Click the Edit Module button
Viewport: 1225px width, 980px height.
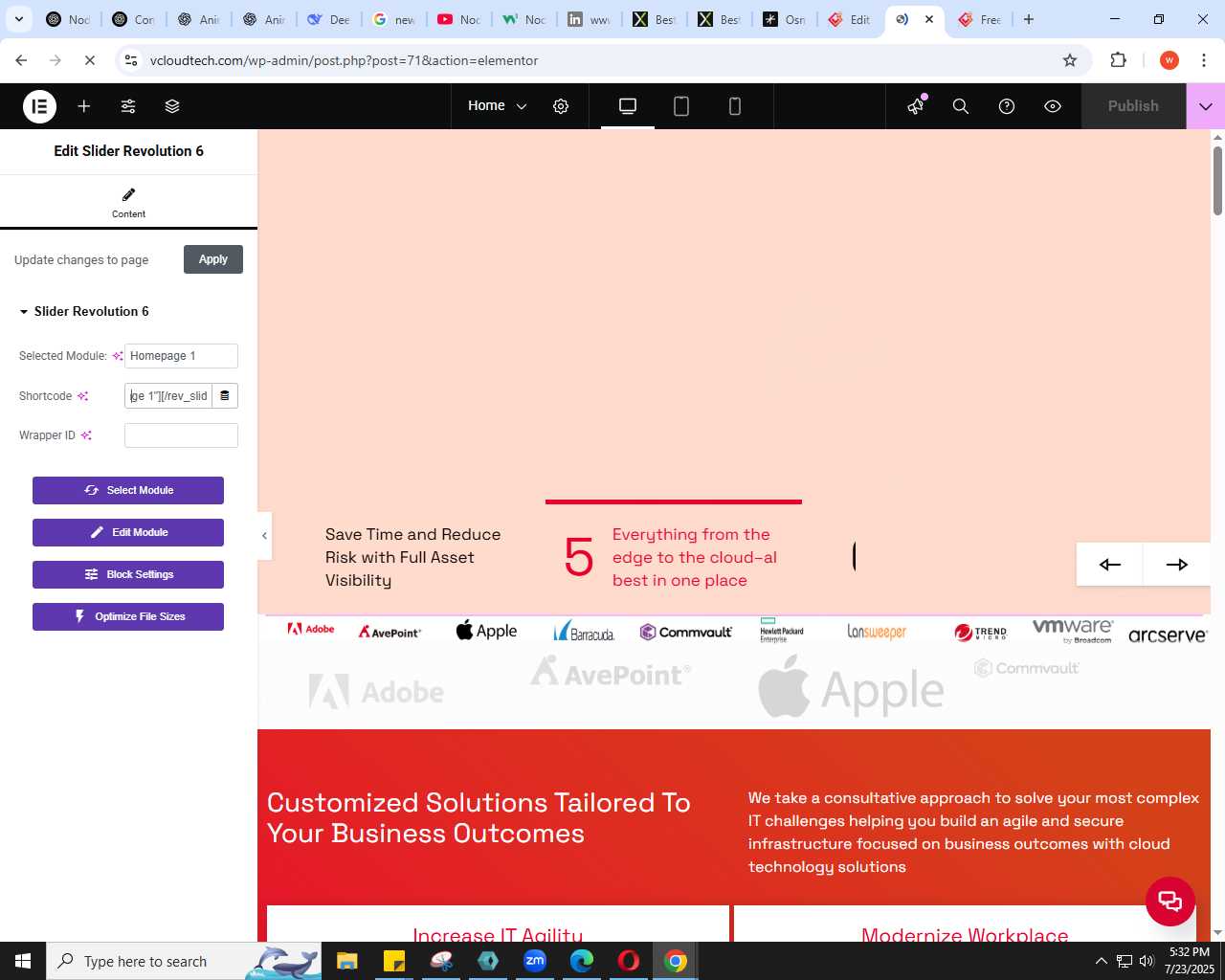(128, 532)
